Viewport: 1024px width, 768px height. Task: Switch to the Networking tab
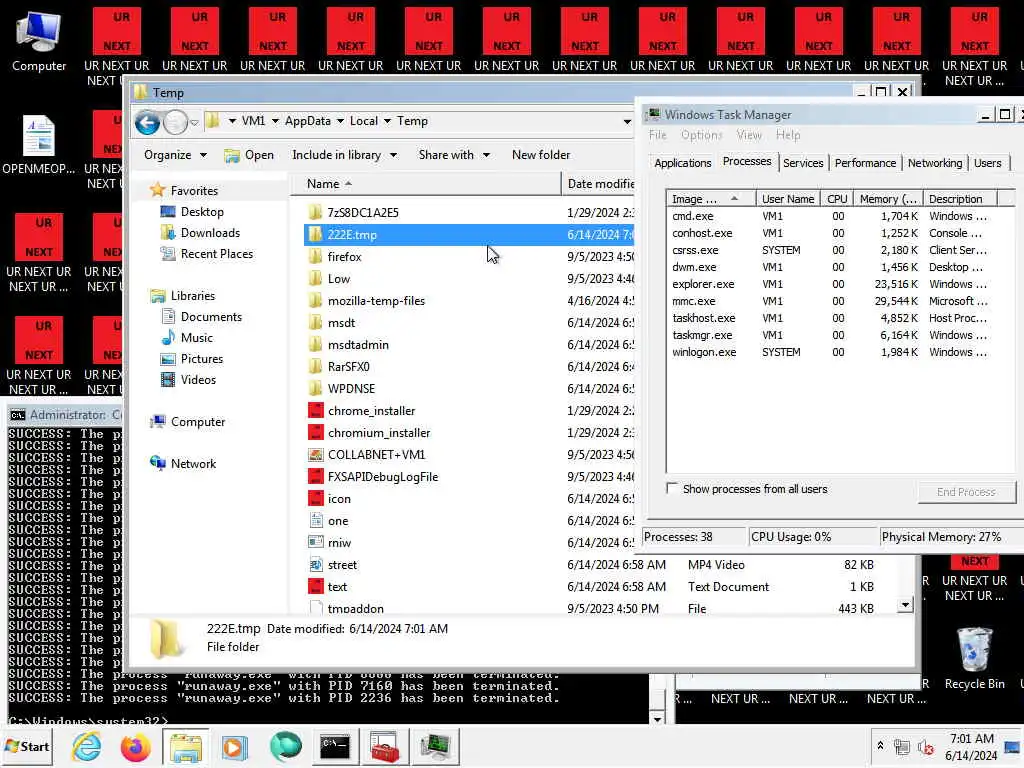point(935,163)
